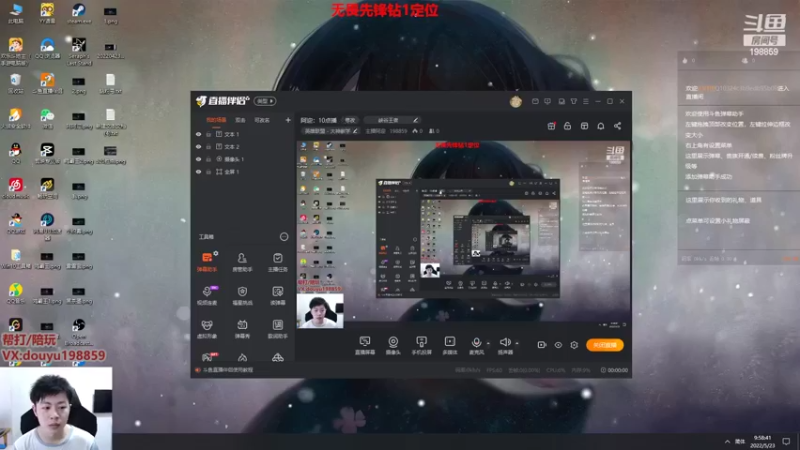Start recording with the camcorder icon
Viewport: 800px width, 450px height.
pyautogui.click(x=542, y=345)
